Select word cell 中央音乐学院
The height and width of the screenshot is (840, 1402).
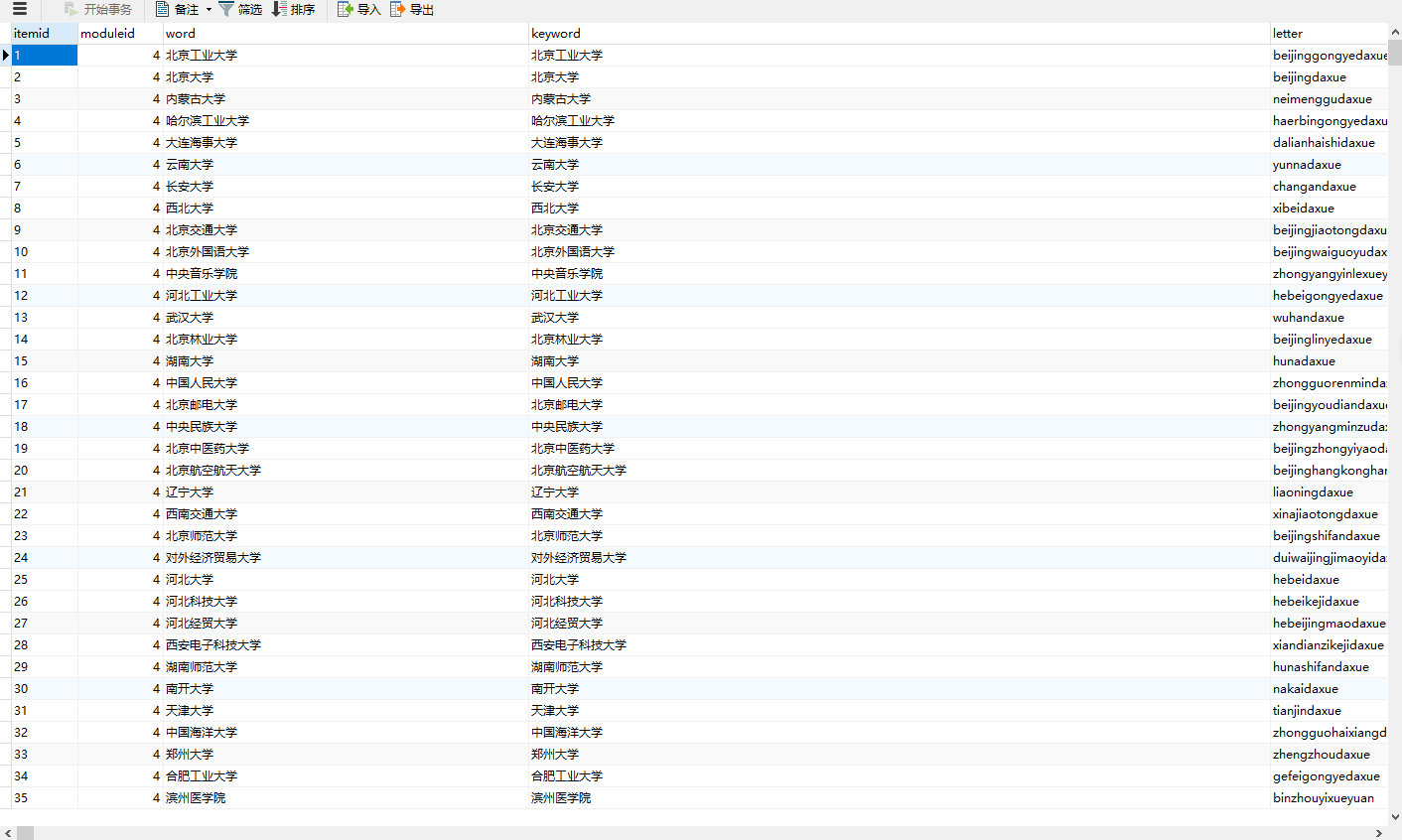[346, 273]
